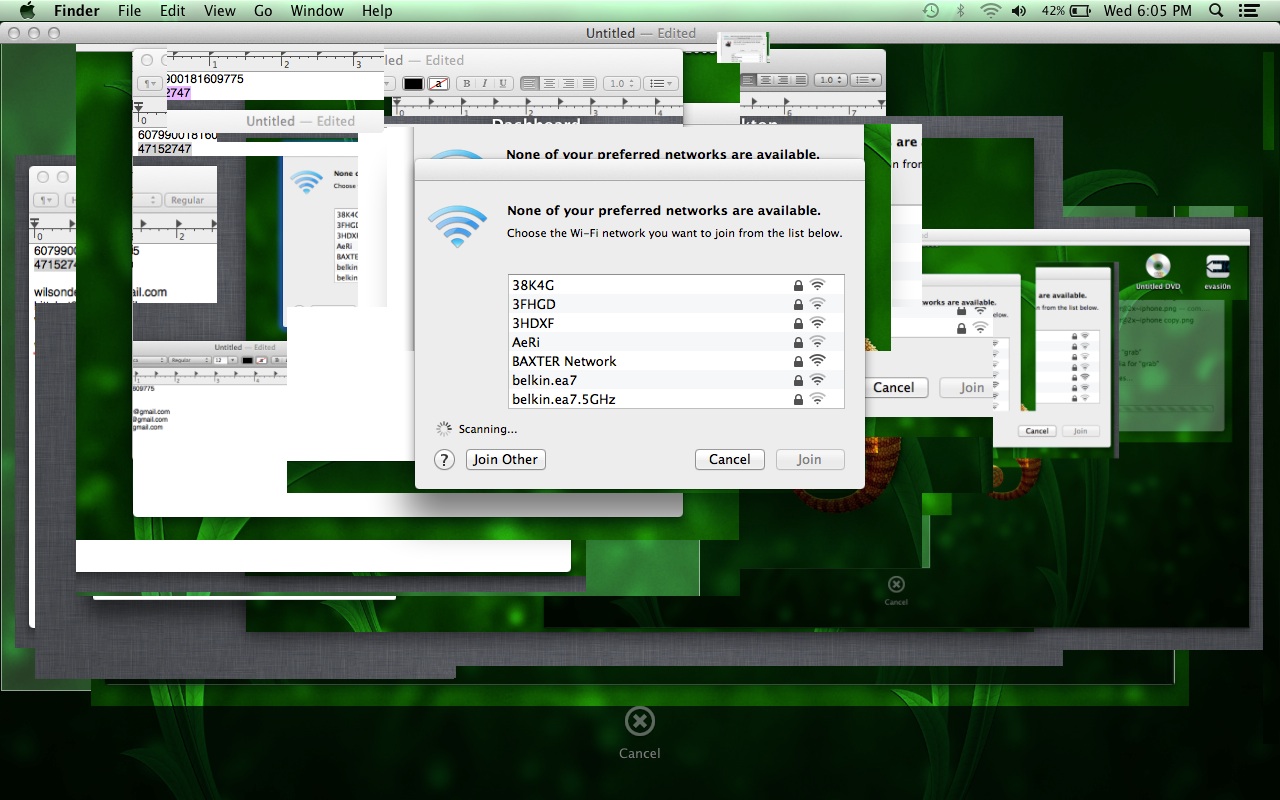The height and width of the screenshot is (800, 1280).
Task: Open the File menu
Action: (129, 11)
